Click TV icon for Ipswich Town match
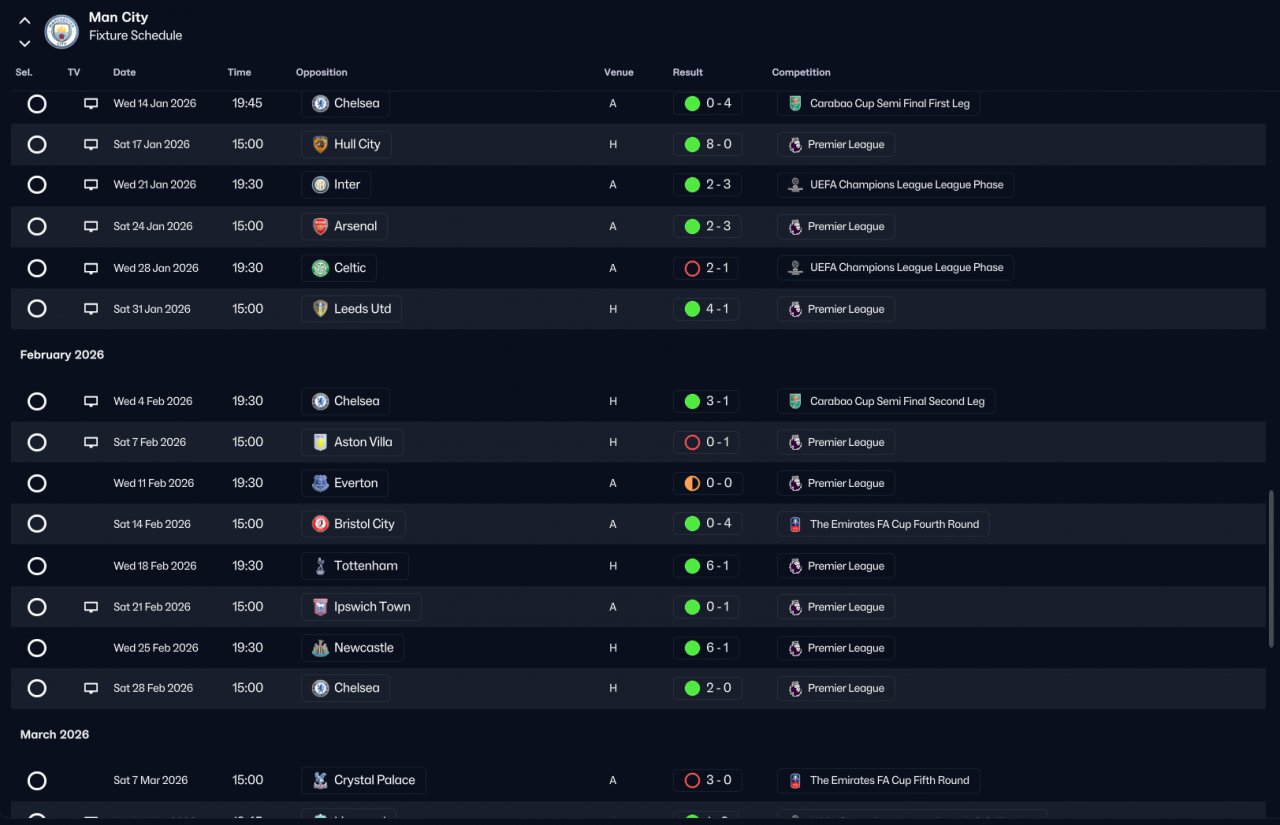 point(91,607)
